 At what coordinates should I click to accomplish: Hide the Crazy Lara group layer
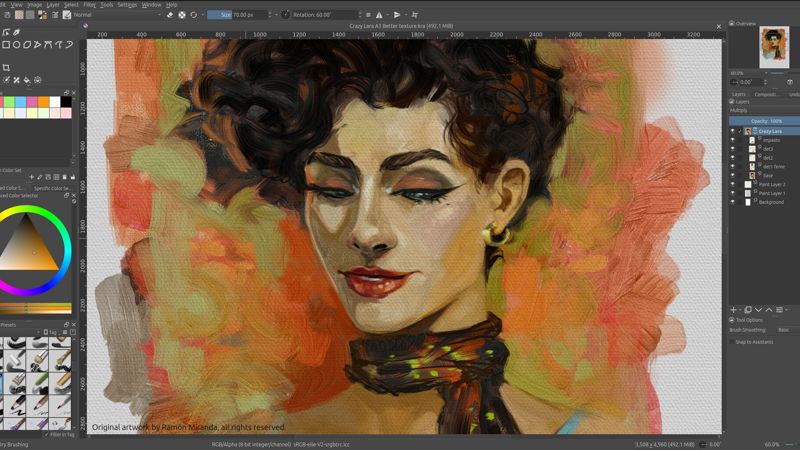point(733,131)
